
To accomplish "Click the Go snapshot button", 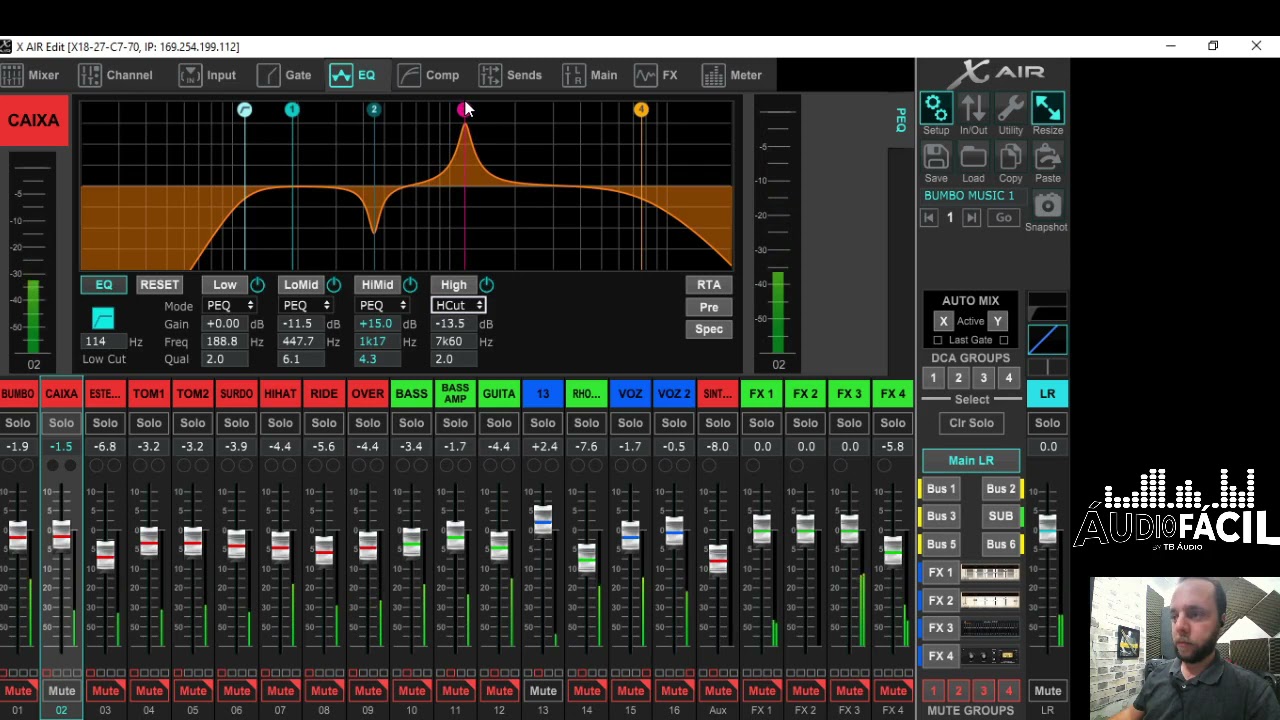I will pos(1003,217).
